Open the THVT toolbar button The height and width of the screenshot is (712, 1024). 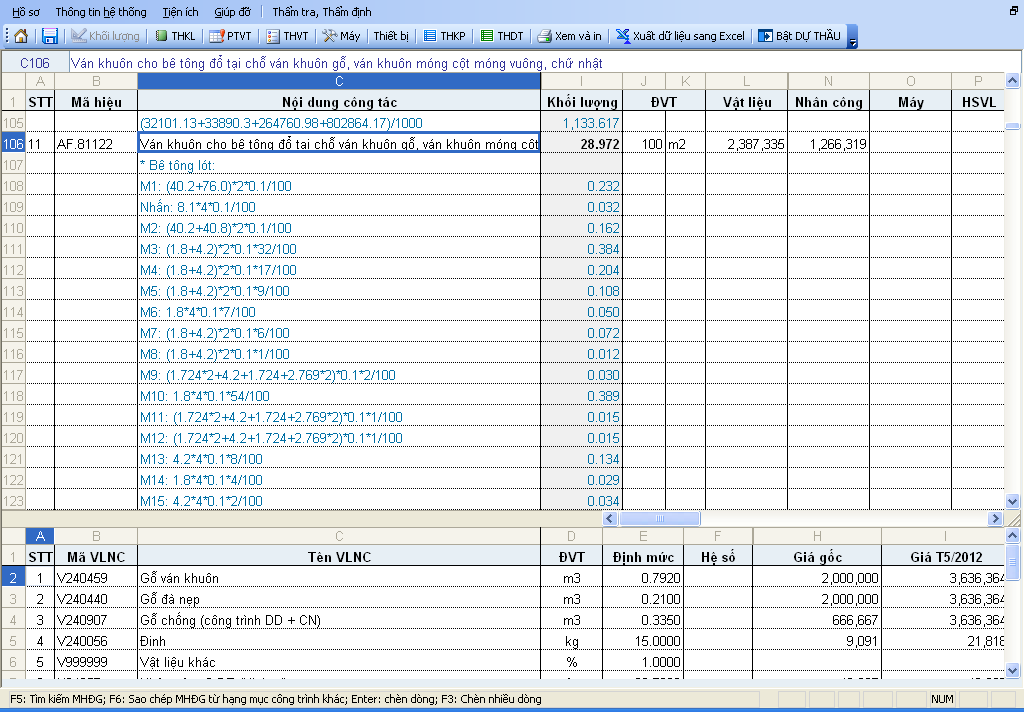287,36
